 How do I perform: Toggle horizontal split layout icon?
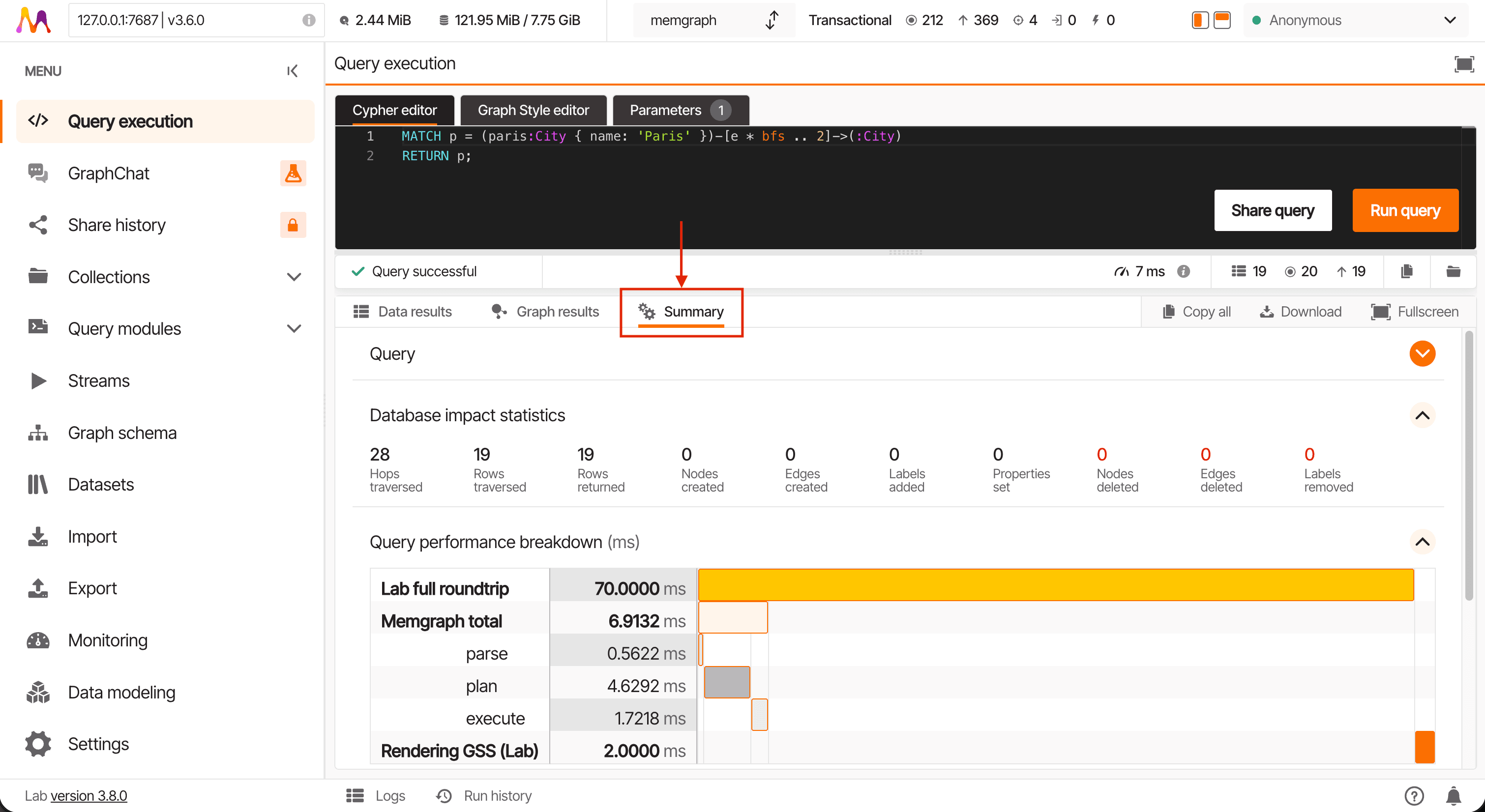click(x=1222, y=20)
